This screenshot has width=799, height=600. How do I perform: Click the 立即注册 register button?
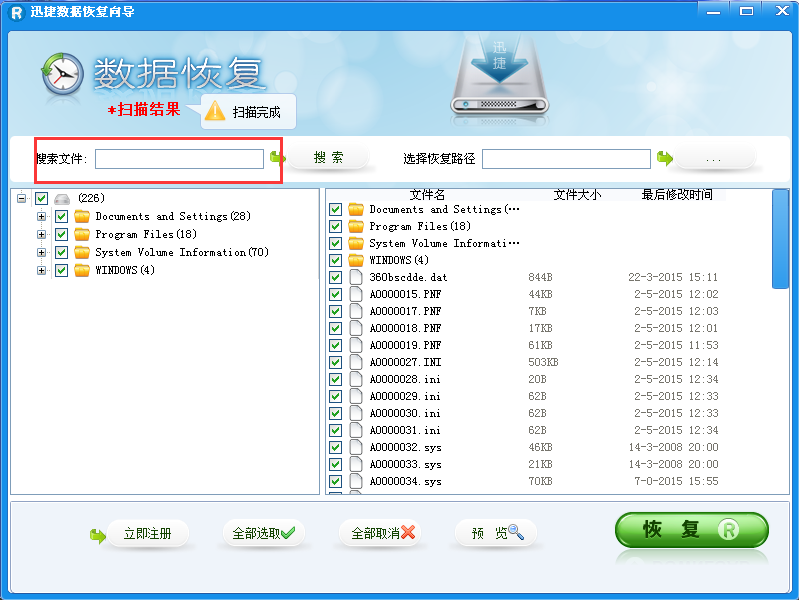tap(148, 534)
